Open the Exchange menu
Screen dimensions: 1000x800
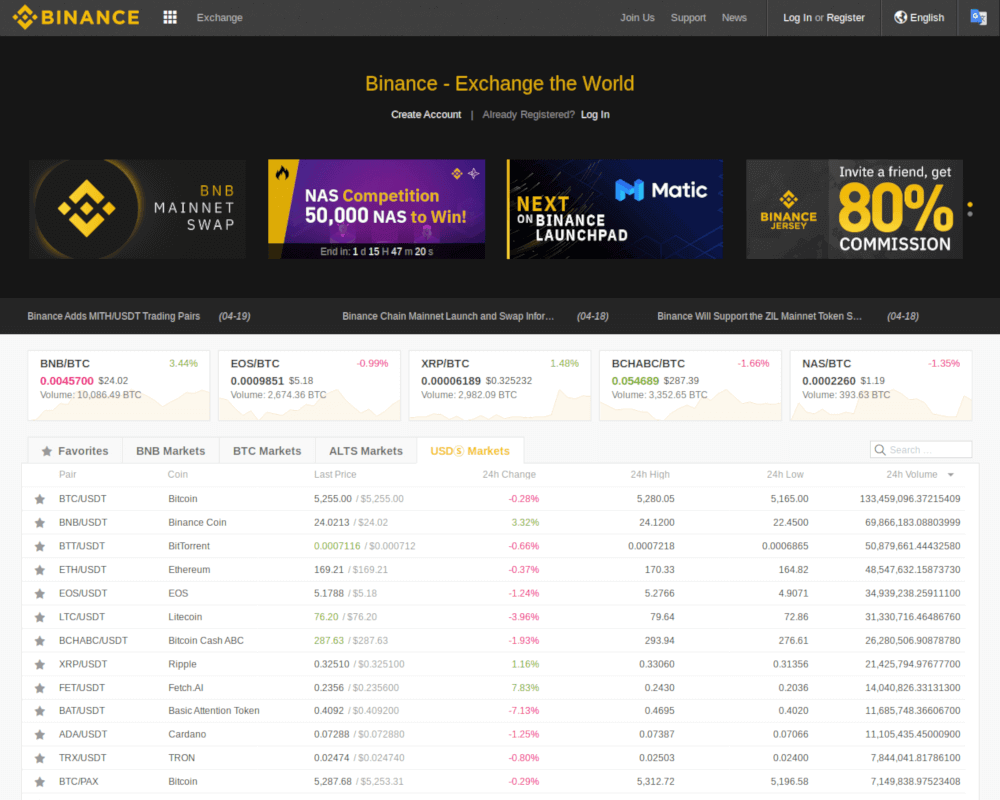[x=219, y=17]
